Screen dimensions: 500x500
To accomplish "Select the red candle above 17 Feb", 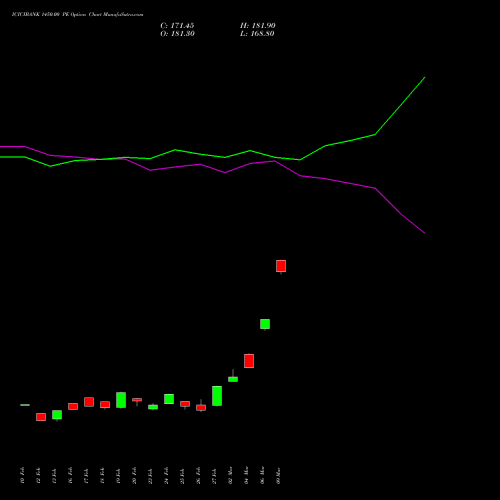I will click(x=89, y=402).
